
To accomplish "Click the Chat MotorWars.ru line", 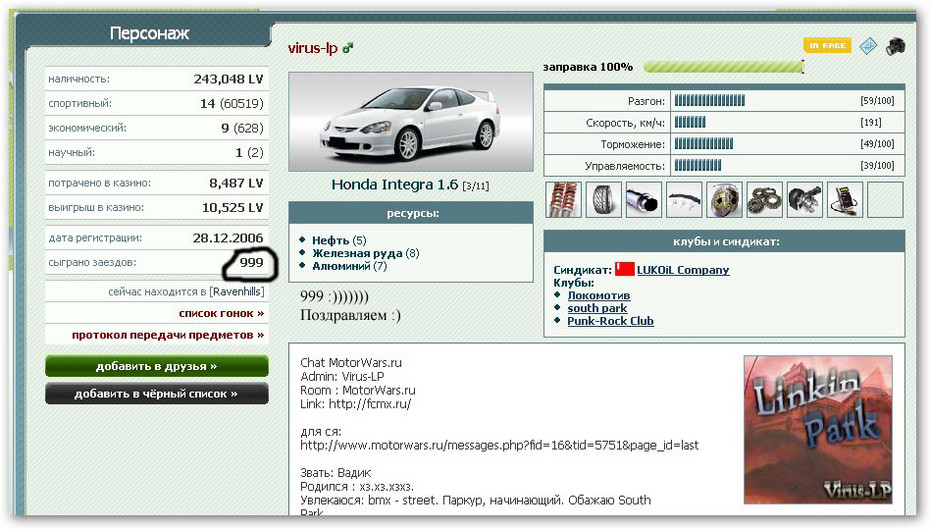I will tap(351, 362).
